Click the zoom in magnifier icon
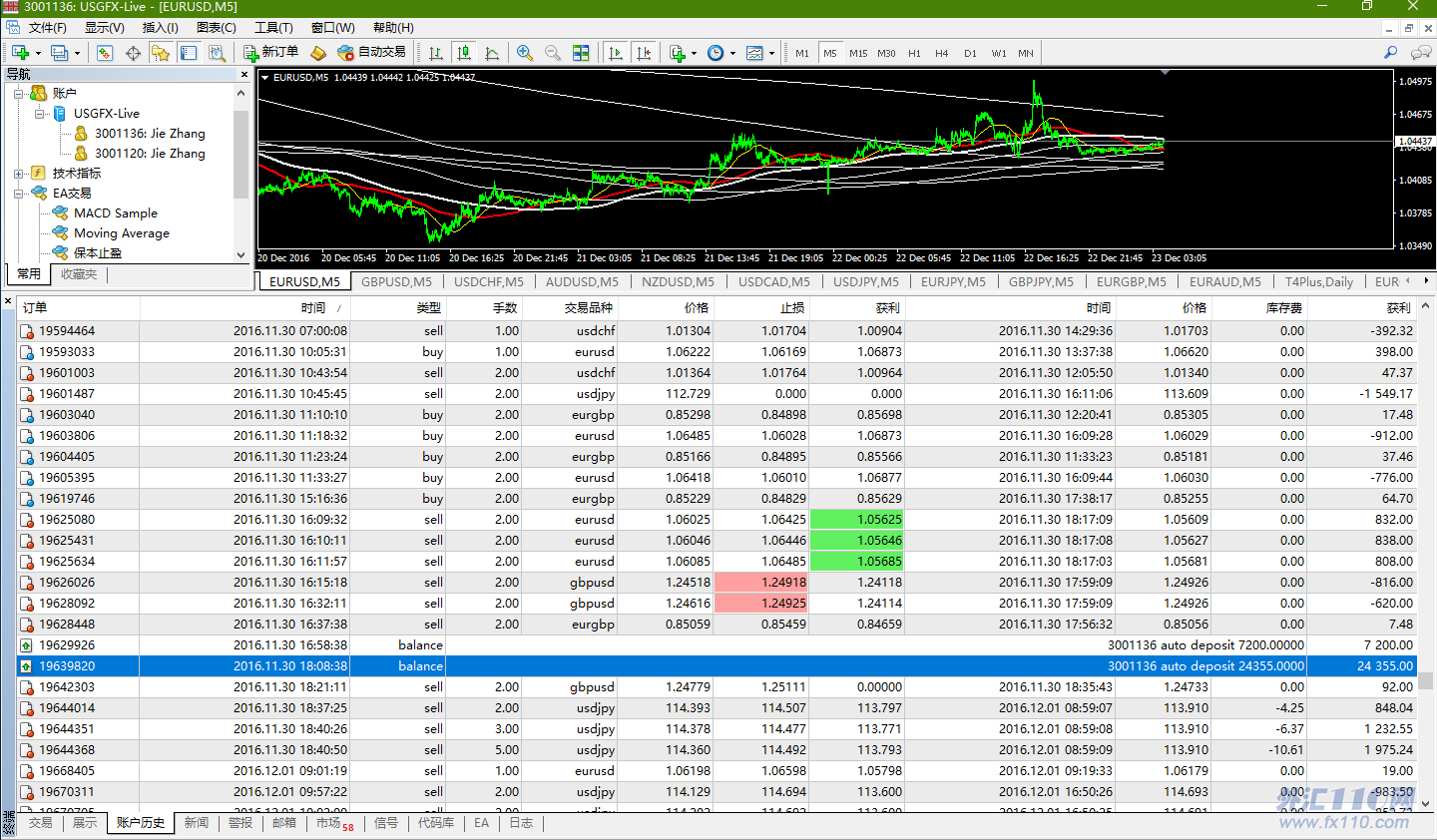 [525, 53]
